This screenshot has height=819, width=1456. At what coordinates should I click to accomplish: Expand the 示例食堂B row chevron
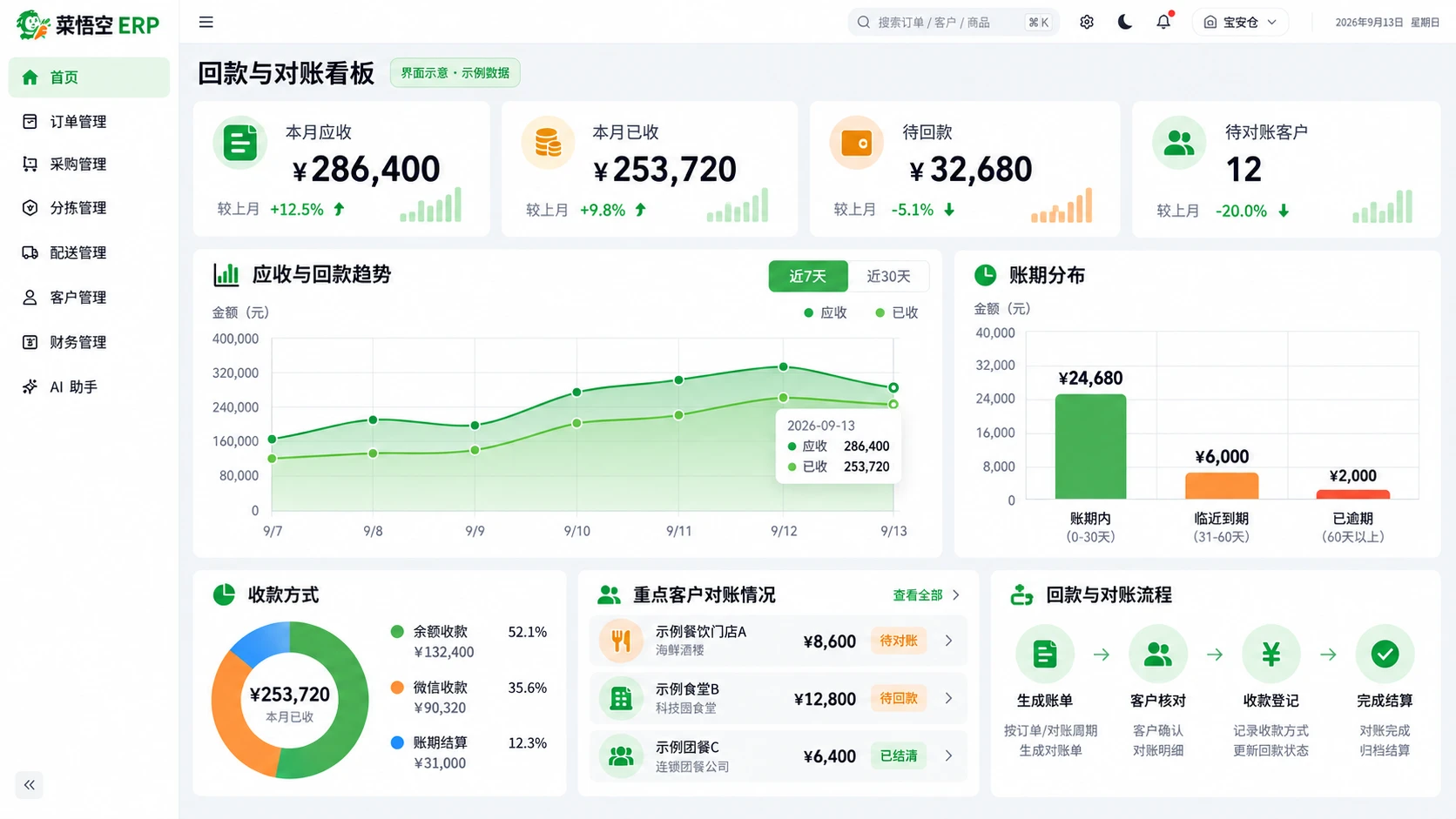pos(948,698)
